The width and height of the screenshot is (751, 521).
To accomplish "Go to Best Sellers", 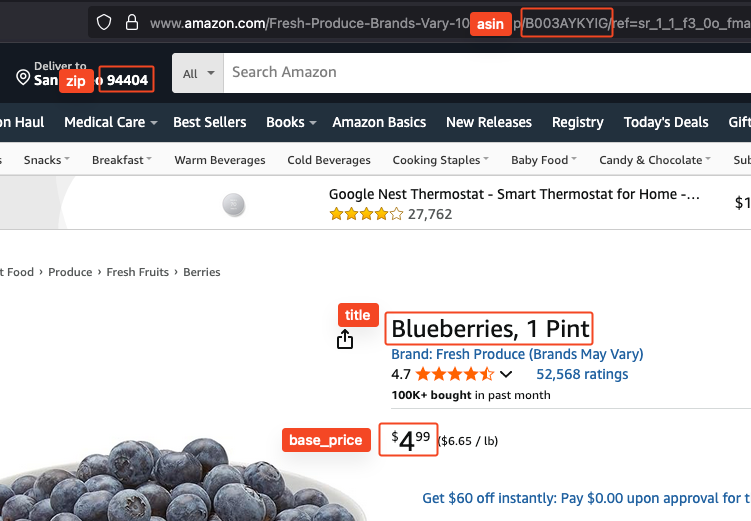I will (x=209, y=122).
